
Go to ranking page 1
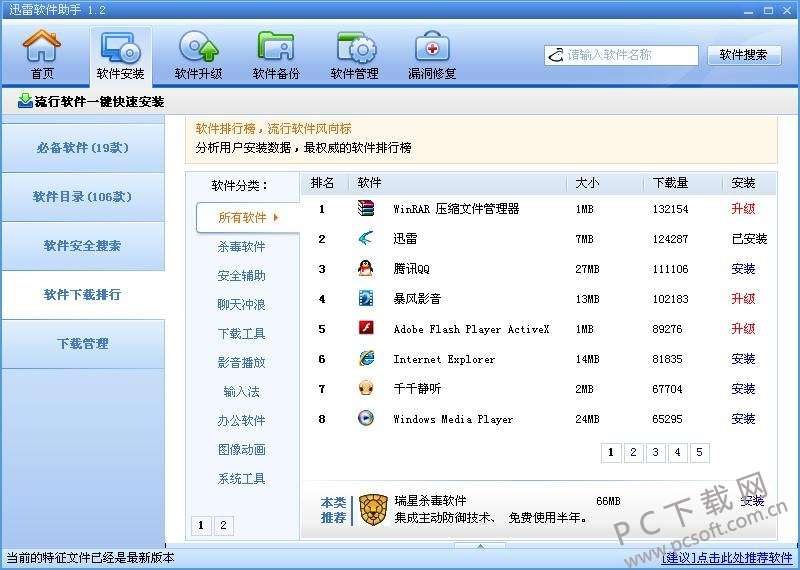pyautogui.click(x=611, y=453)
